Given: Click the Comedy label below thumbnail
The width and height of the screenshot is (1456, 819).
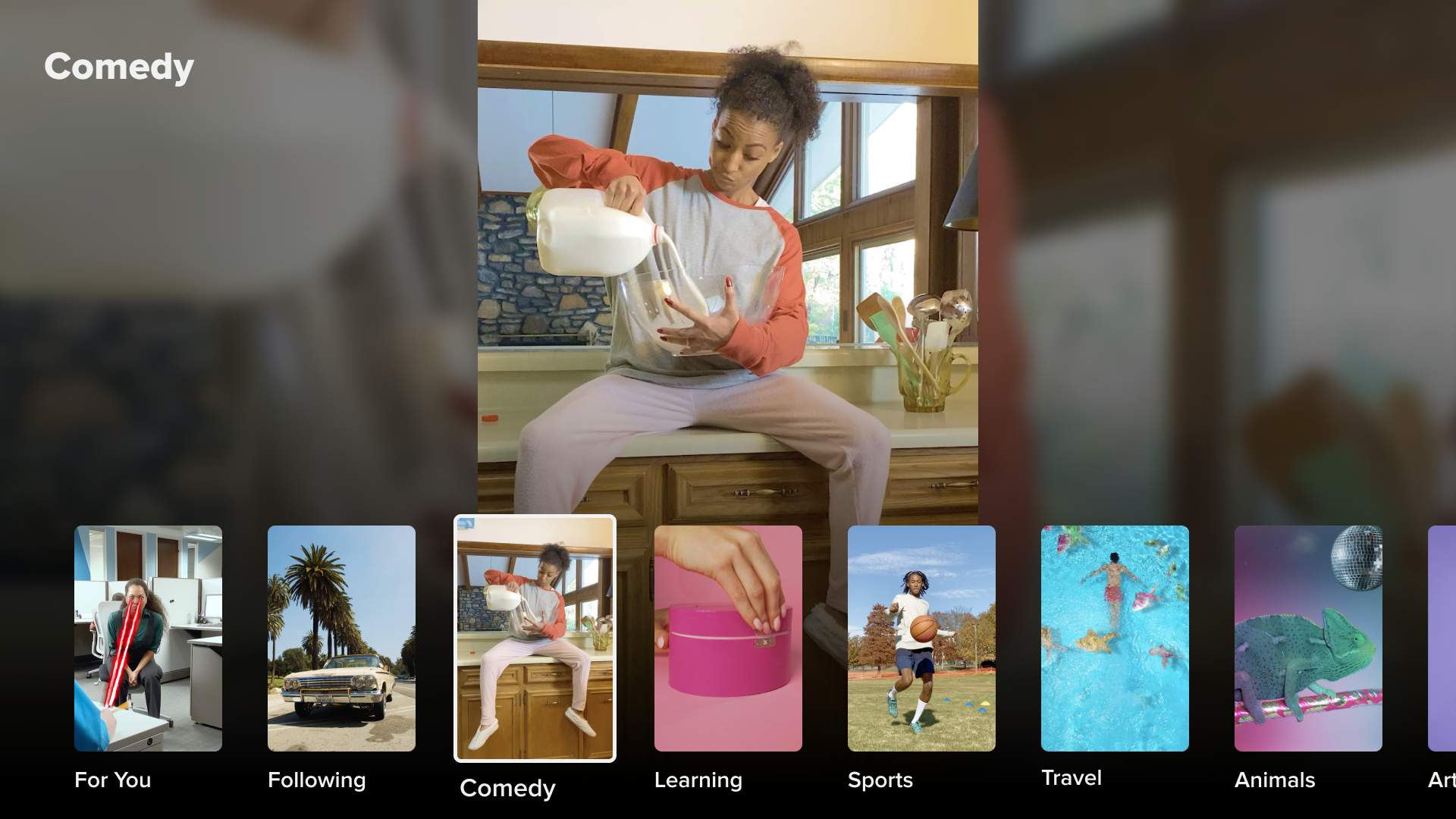Looking at the screenshot, I should 507,787.
